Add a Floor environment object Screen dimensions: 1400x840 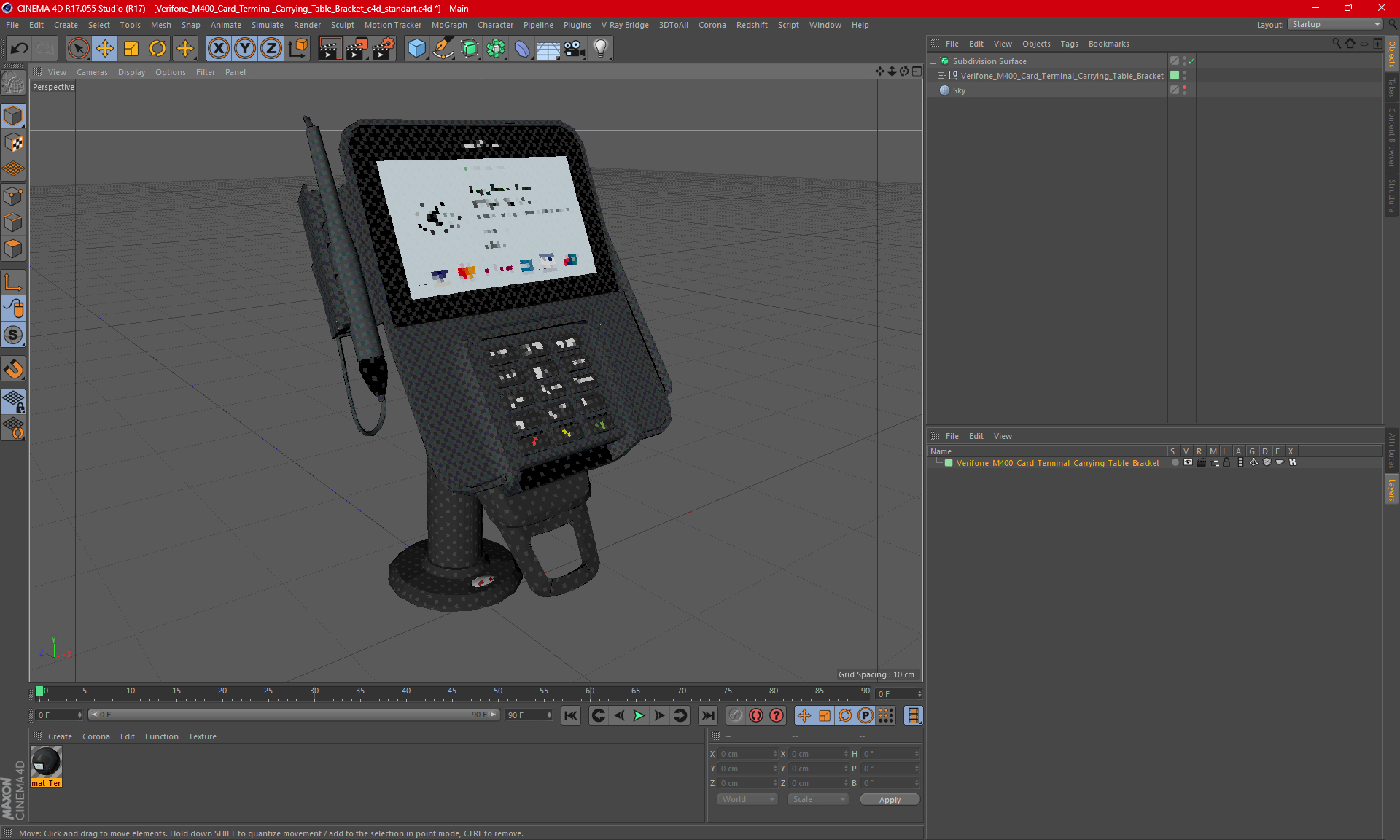(x=548, y=49)
